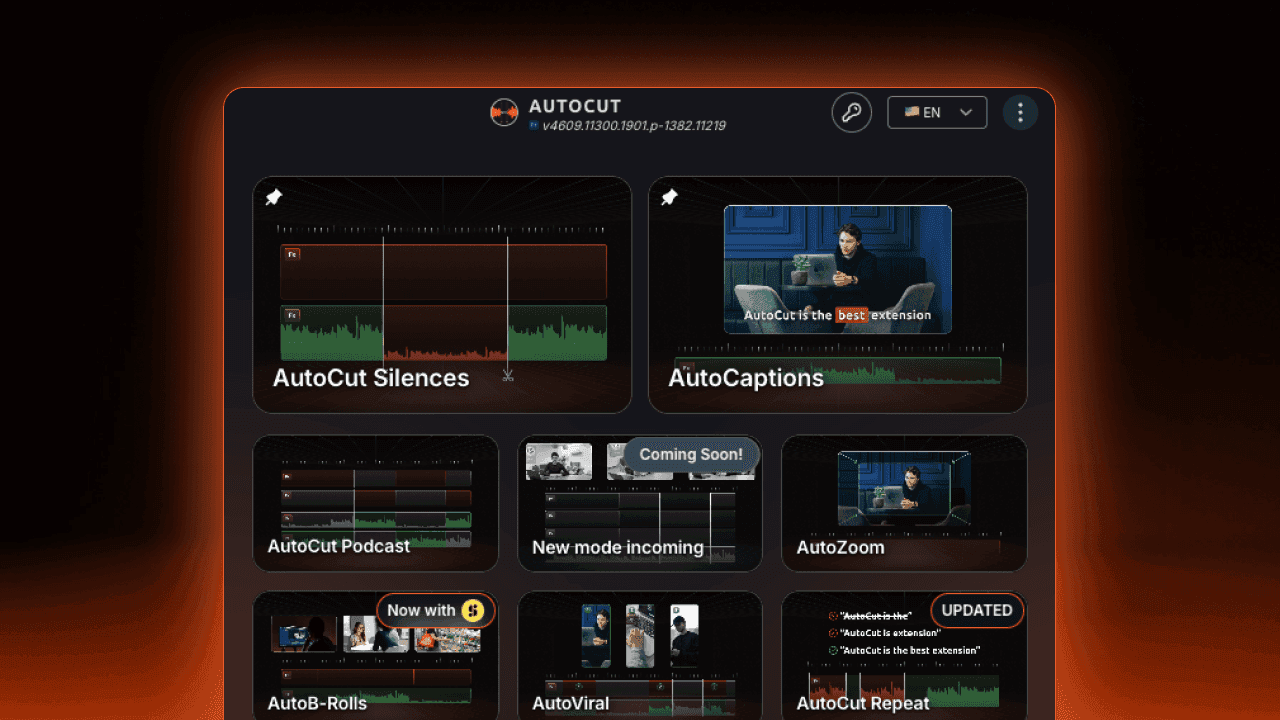Viewport: 1280px width, 720px height.
Task: Click the New mode incoming card
Action: click(640, 503)
